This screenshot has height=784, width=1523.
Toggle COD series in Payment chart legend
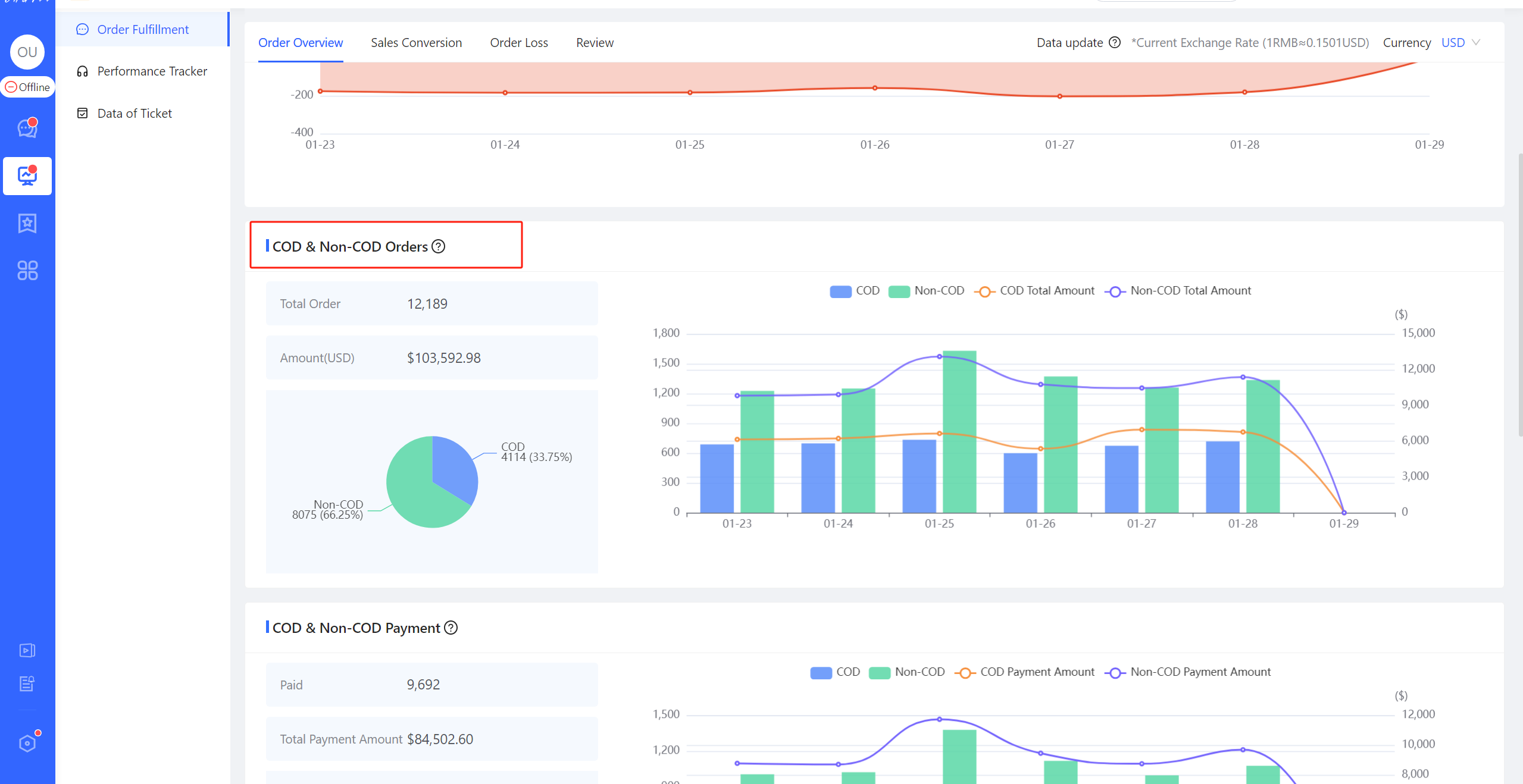click(835, 672)
